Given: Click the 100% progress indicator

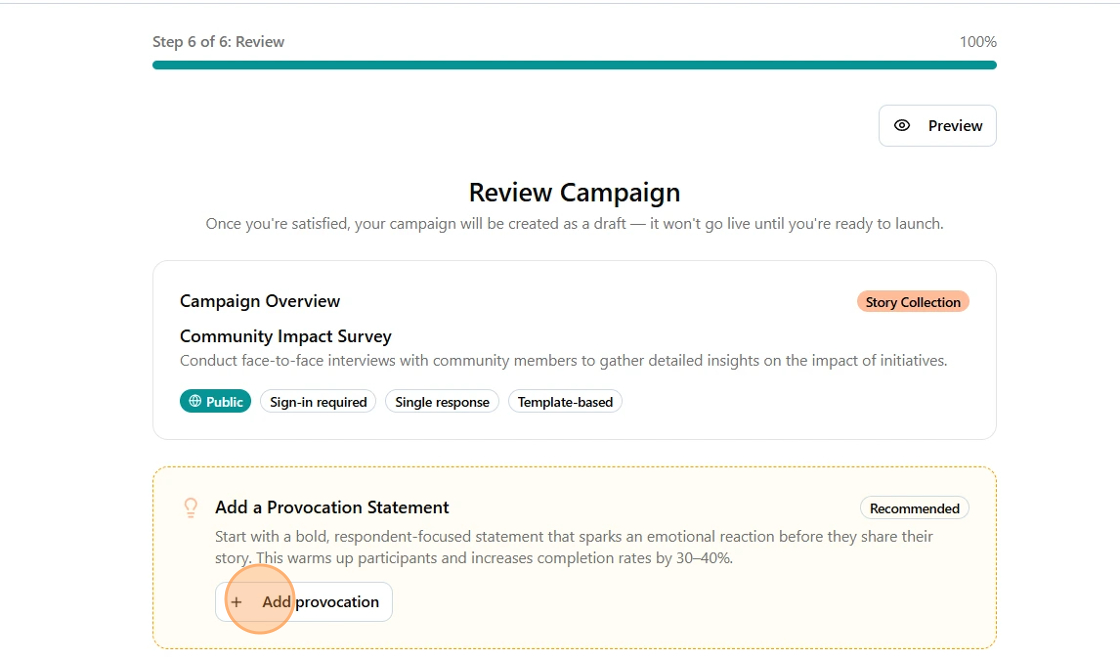Looking at the screenshot, I should tap(978, 41).
